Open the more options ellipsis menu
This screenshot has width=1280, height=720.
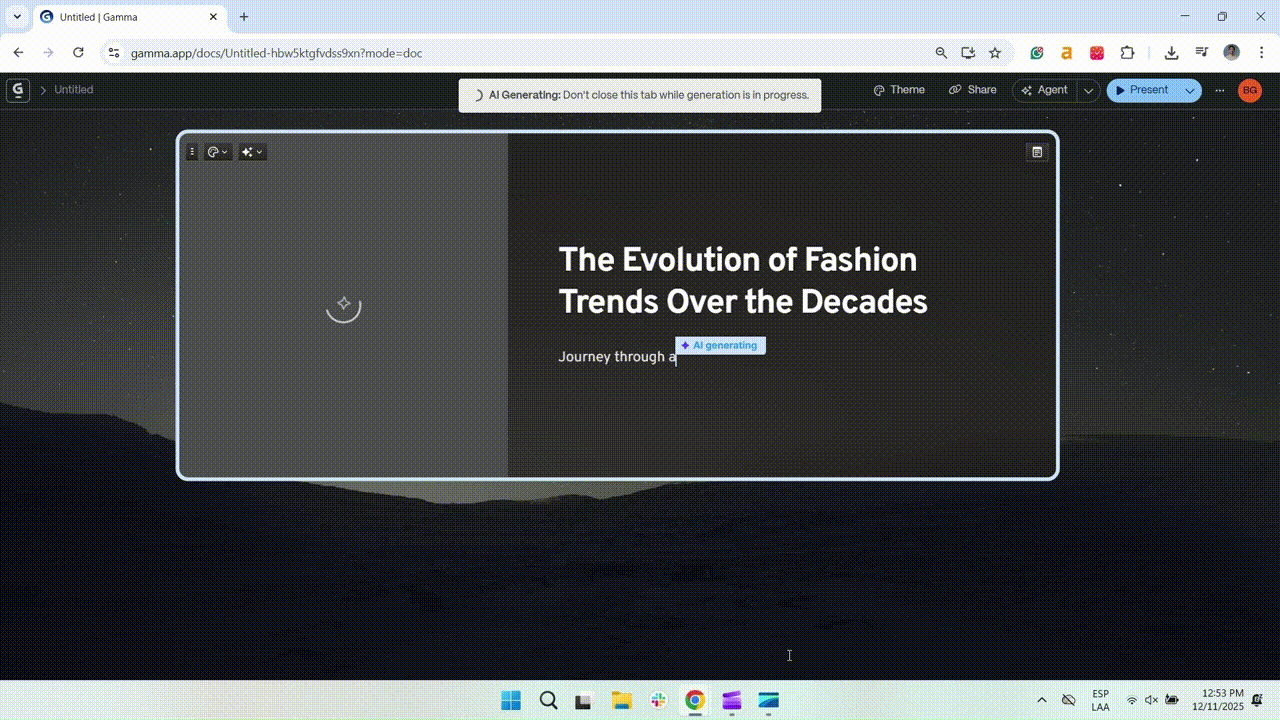tap(1220, 90)
